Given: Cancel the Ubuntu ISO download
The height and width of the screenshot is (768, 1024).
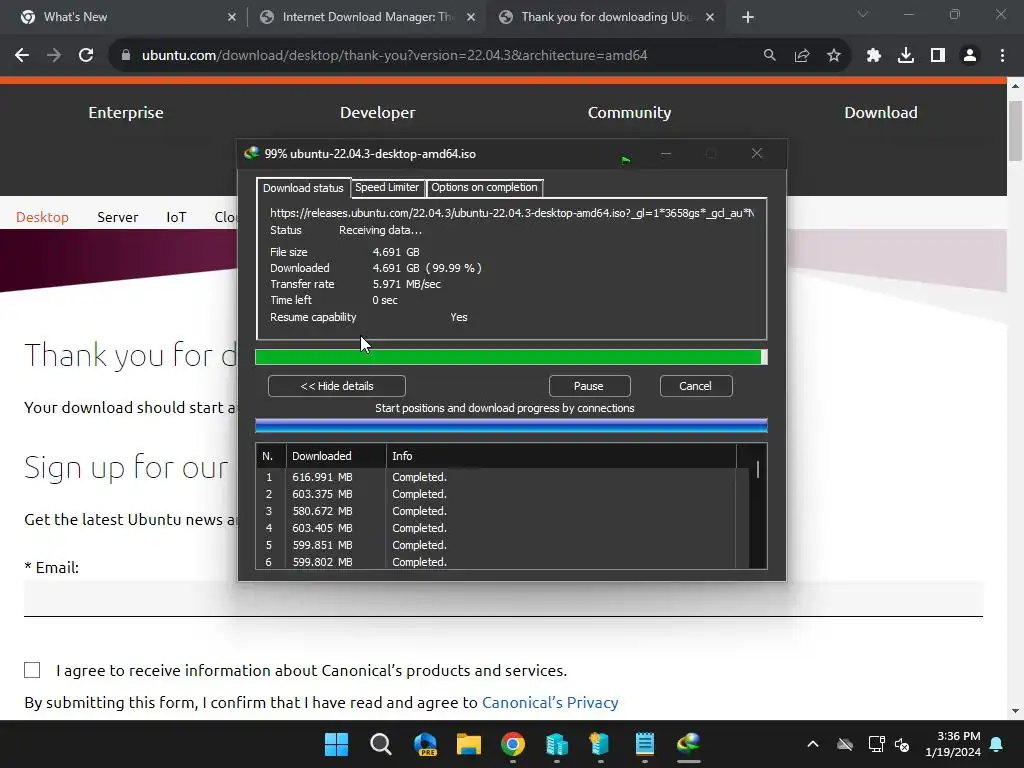Looking at the screenshot, I should click(x=696, y=386).
